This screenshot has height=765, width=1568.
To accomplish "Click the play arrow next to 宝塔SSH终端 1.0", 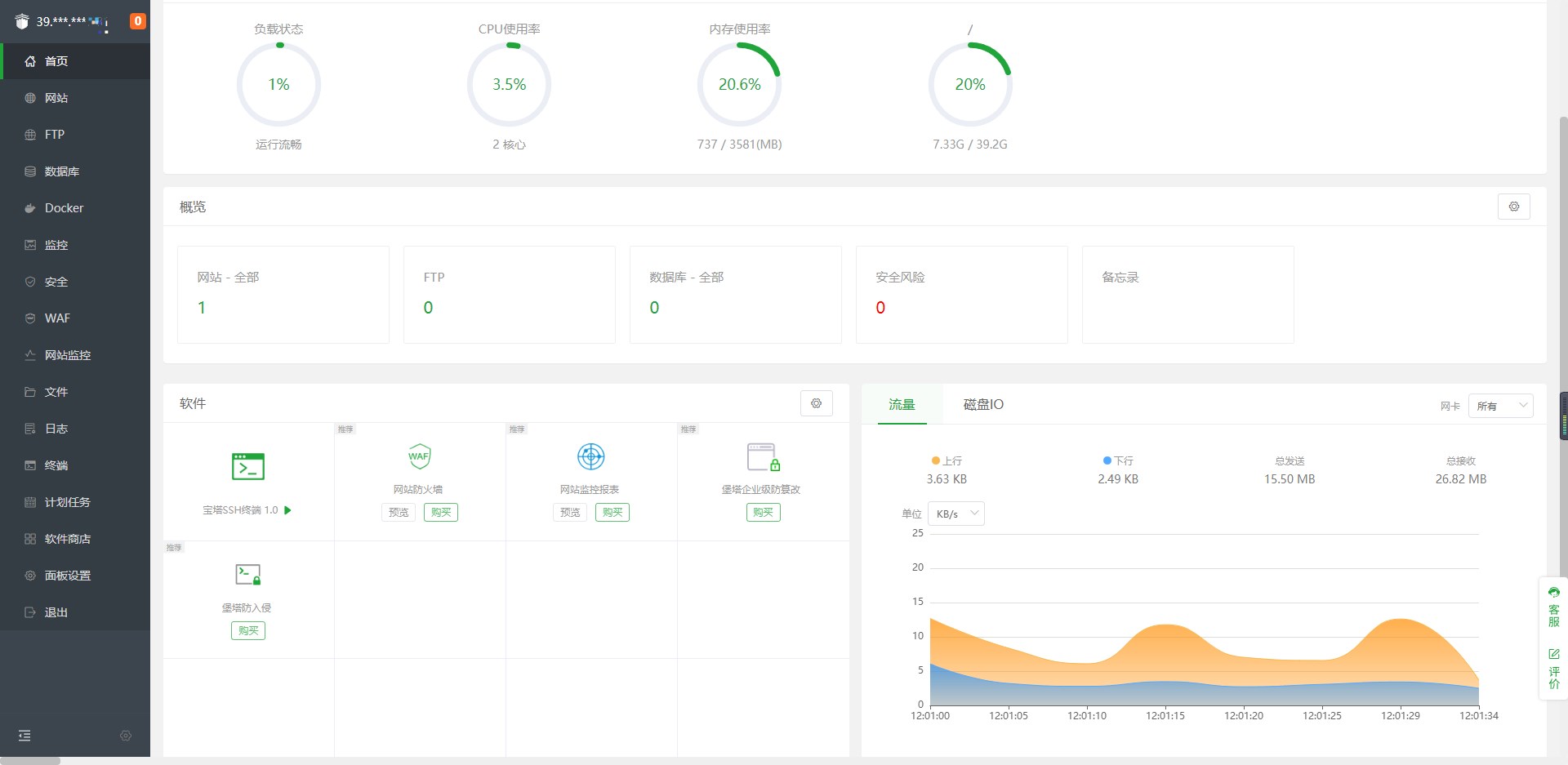I will pyautogui.click(x=287, y=510).
